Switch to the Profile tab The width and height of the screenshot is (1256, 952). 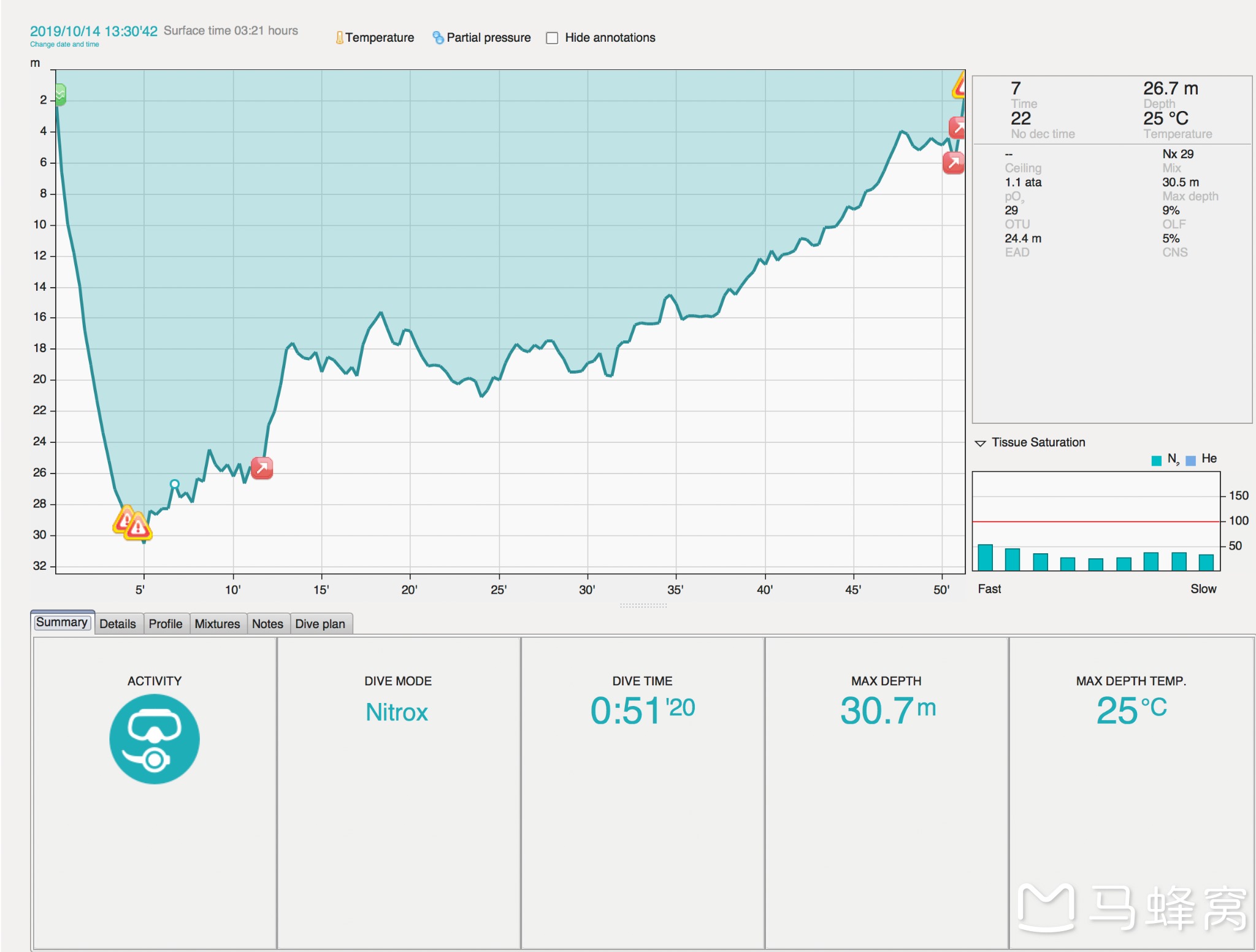pyautogui.click(x=166, y=624)
